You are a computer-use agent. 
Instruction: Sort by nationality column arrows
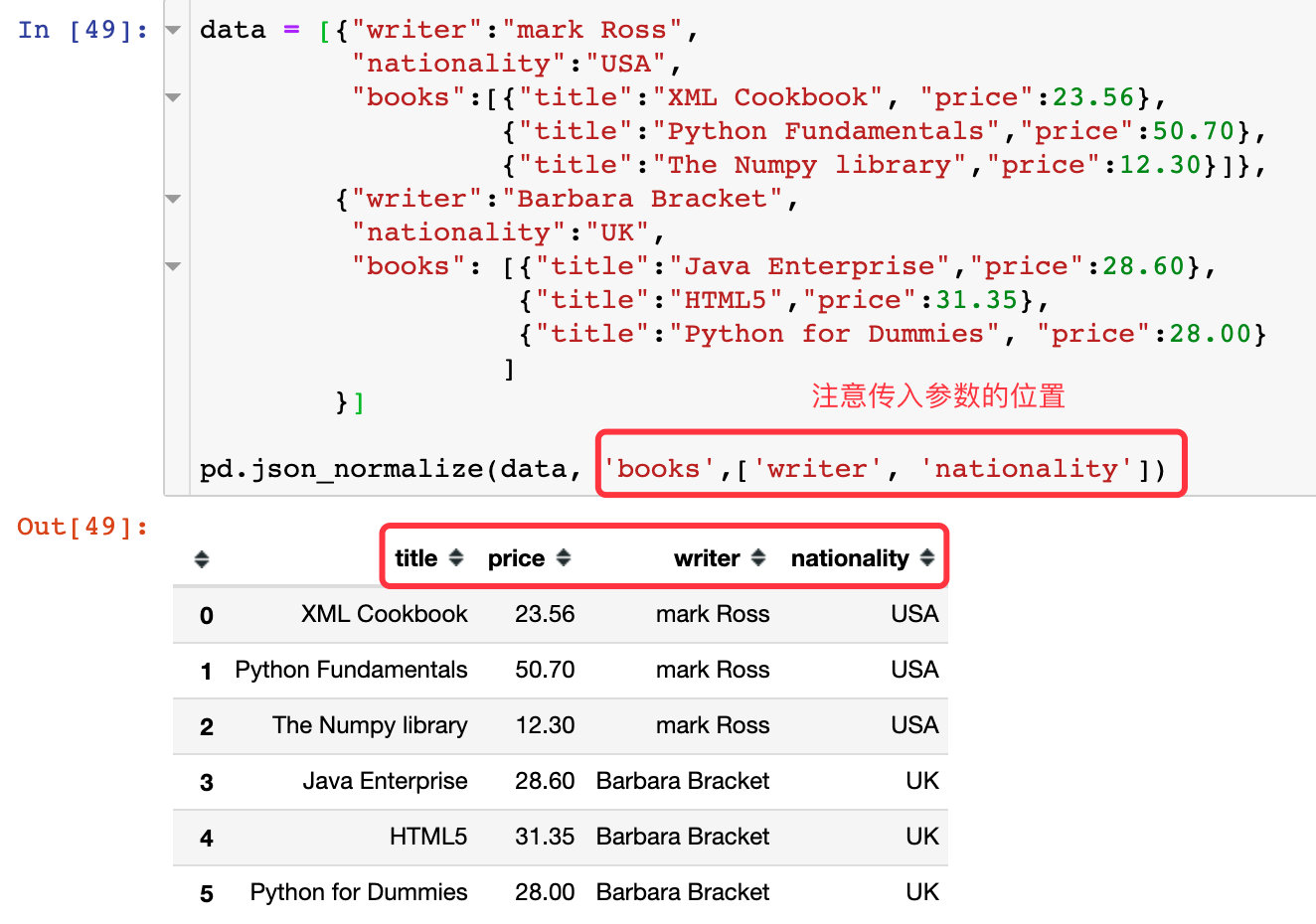927,557
